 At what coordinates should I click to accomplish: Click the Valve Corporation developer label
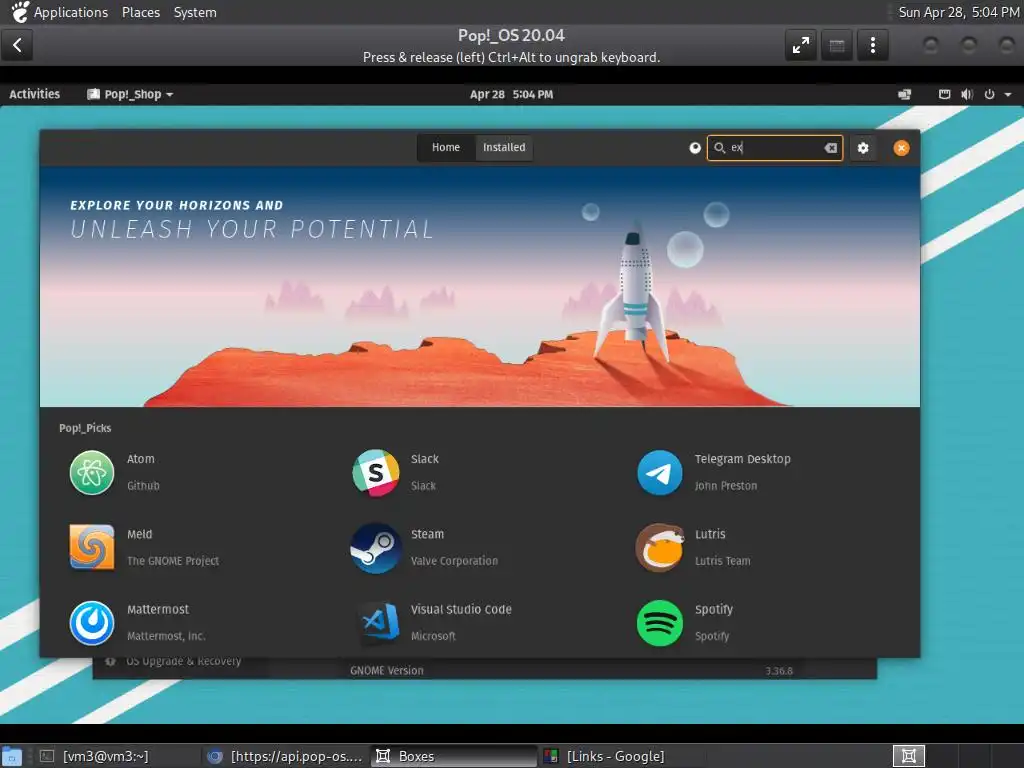(x=454, y=560)
